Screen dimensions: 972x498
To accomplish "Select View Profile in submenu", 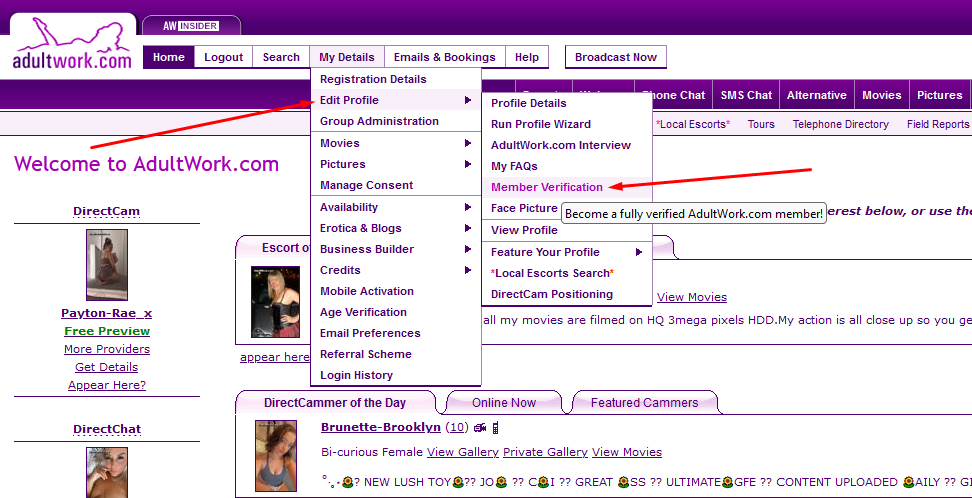I will 567,230.
